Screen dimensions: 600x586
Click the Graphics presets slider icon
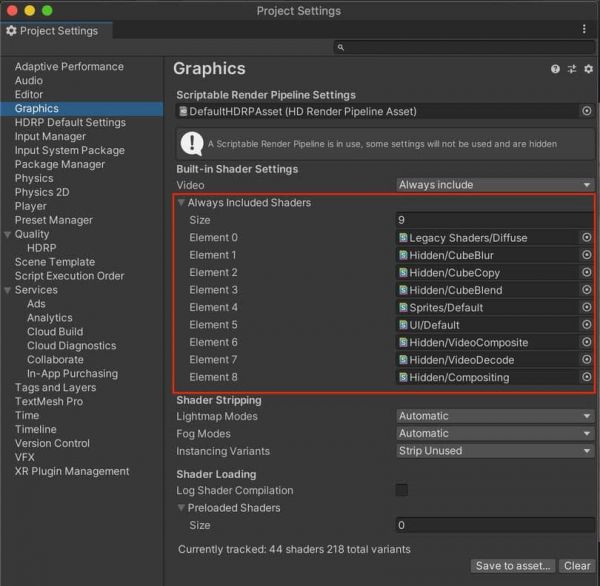tap(571, 69)
